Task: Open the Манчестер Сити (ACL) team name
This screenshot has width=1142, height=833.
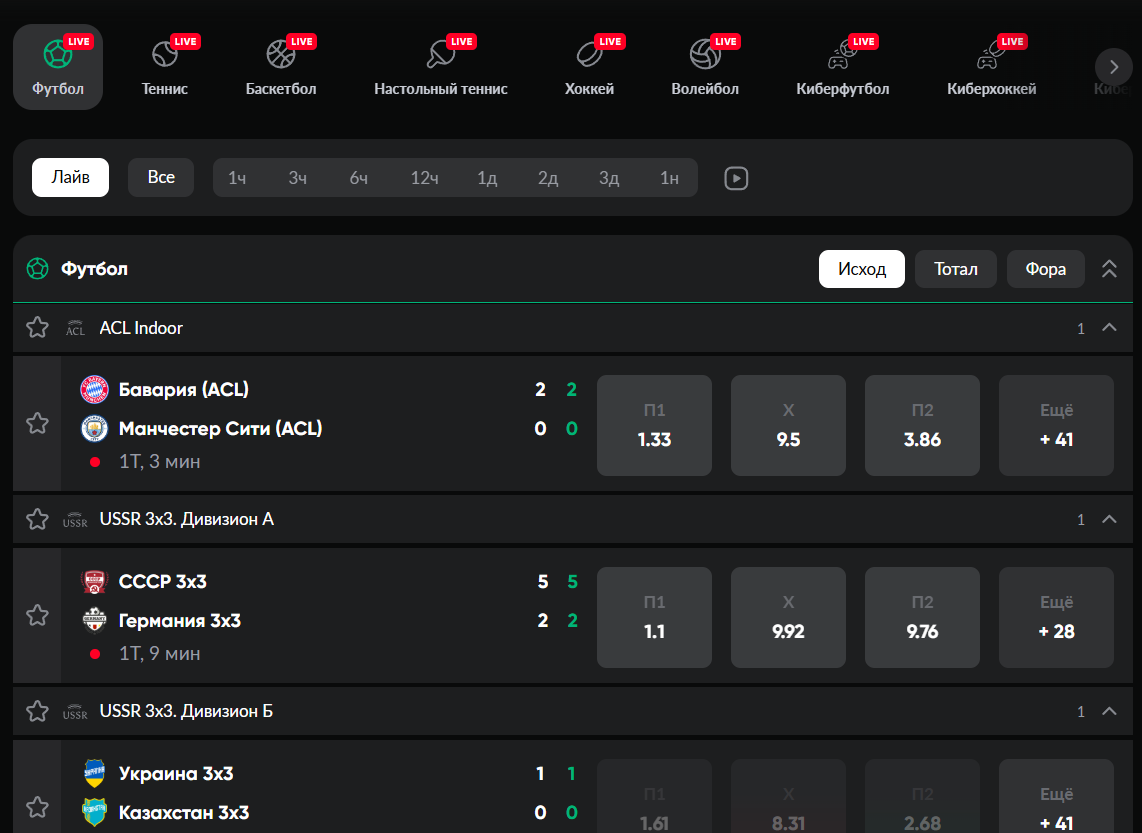Action: point(221,429)
